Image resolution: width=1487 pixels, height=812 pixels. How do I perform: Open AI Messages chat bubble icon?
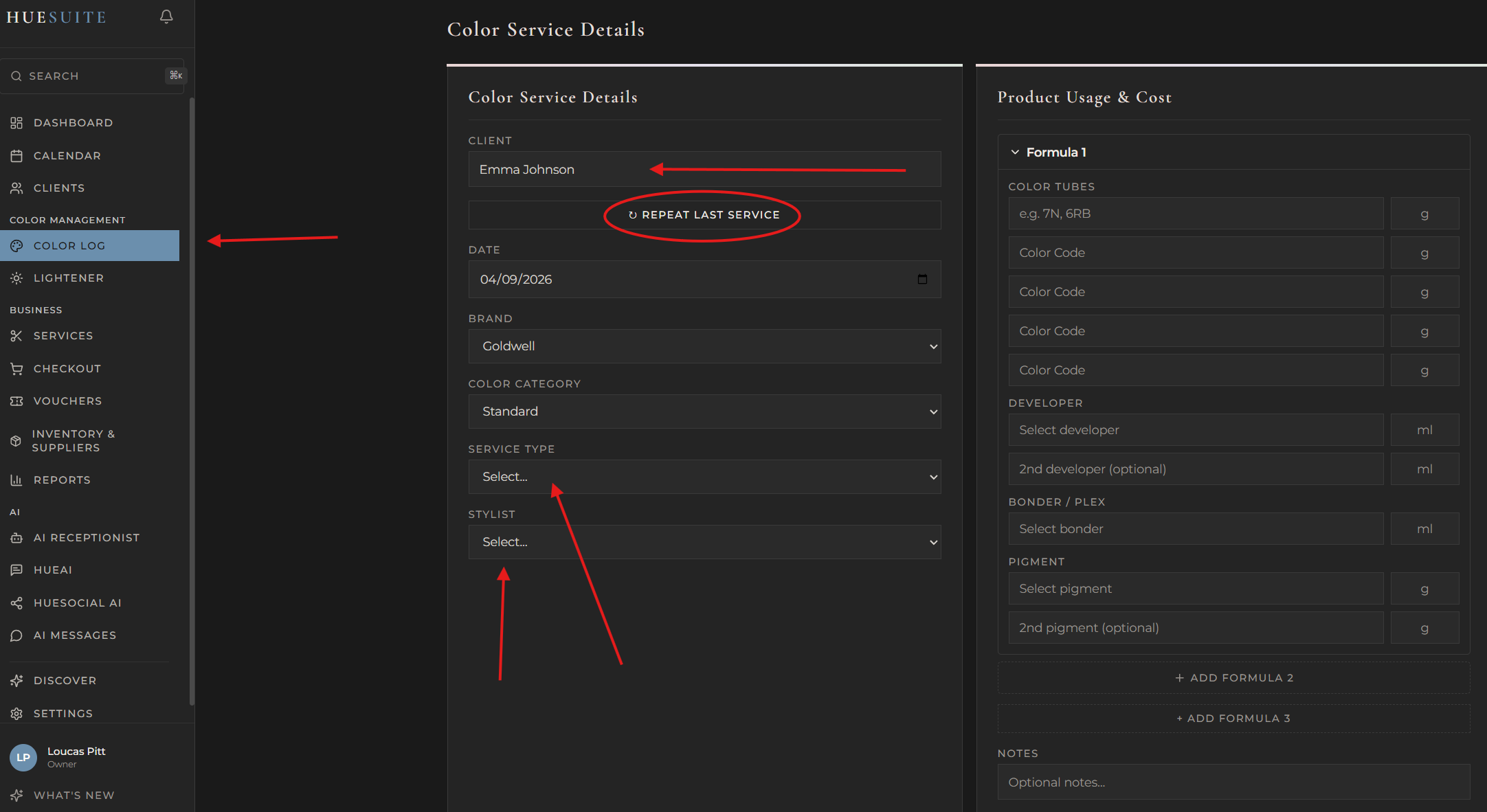click(17, 635)
